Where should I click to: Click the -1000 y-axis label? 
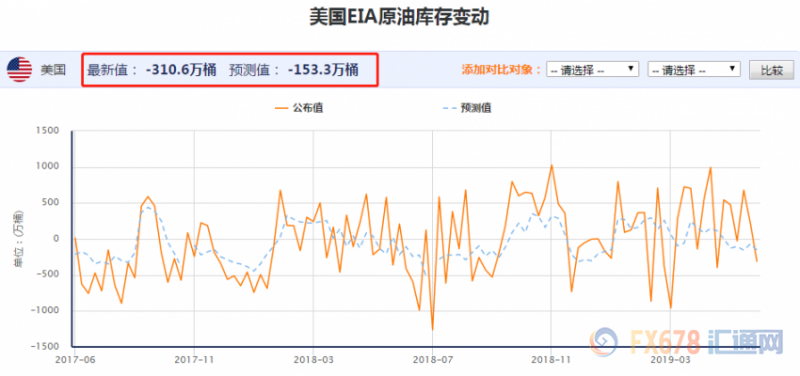45,311
